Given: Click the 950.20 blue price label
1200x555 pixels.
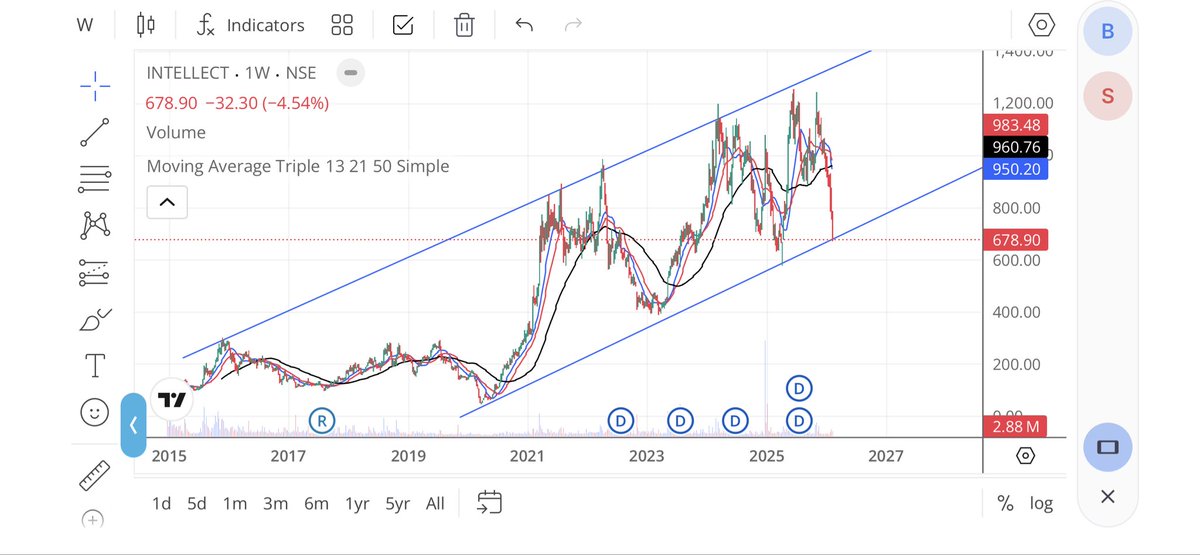Looking at the screenshot, I should click(x=1018, y=170).
